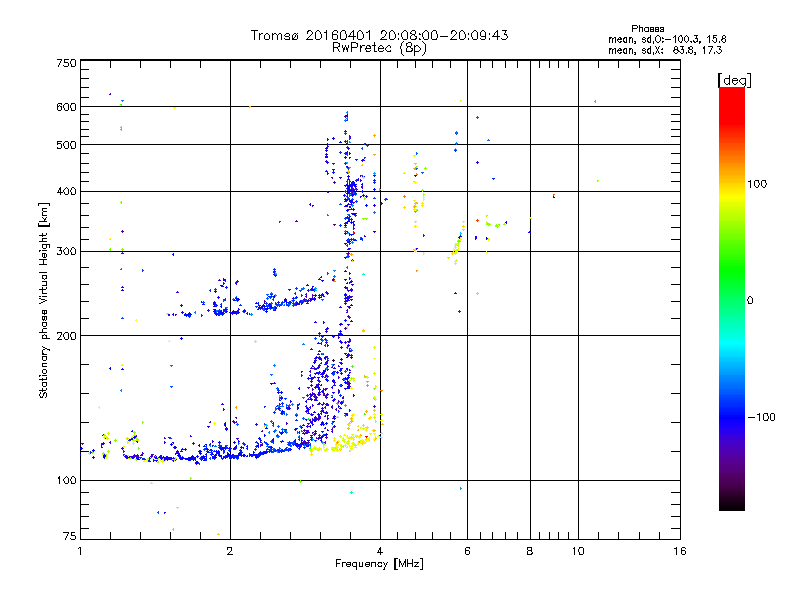Click the colorbar tick label '-100'

pyautogui.click(x=761, y=417)
